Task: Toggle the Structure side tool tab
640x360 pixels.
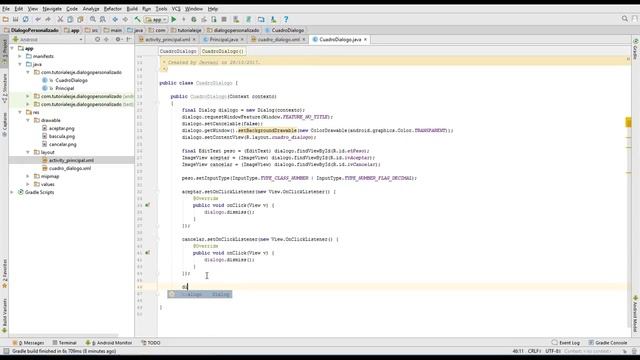Action: tap(4, 89)
